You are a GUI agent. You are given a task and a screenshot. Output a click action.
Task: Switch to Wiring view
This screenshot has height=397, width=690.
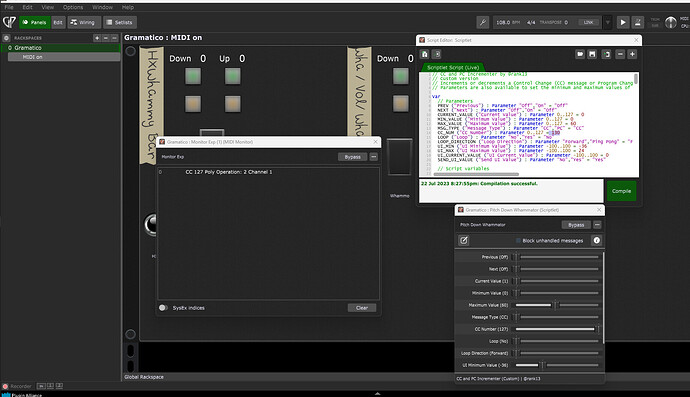click(x=82, y=22)
